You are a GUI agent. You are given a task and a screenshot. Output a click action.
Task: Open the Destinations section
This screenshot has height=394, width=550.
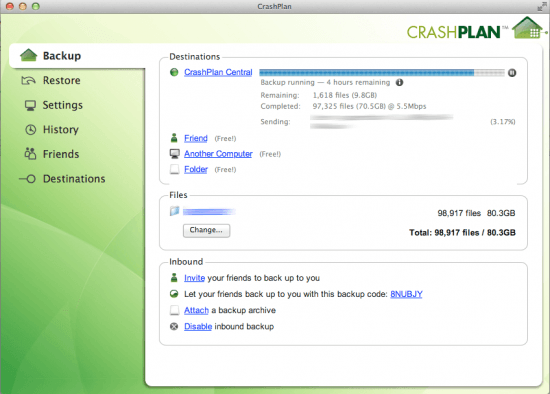pos(74,179)
